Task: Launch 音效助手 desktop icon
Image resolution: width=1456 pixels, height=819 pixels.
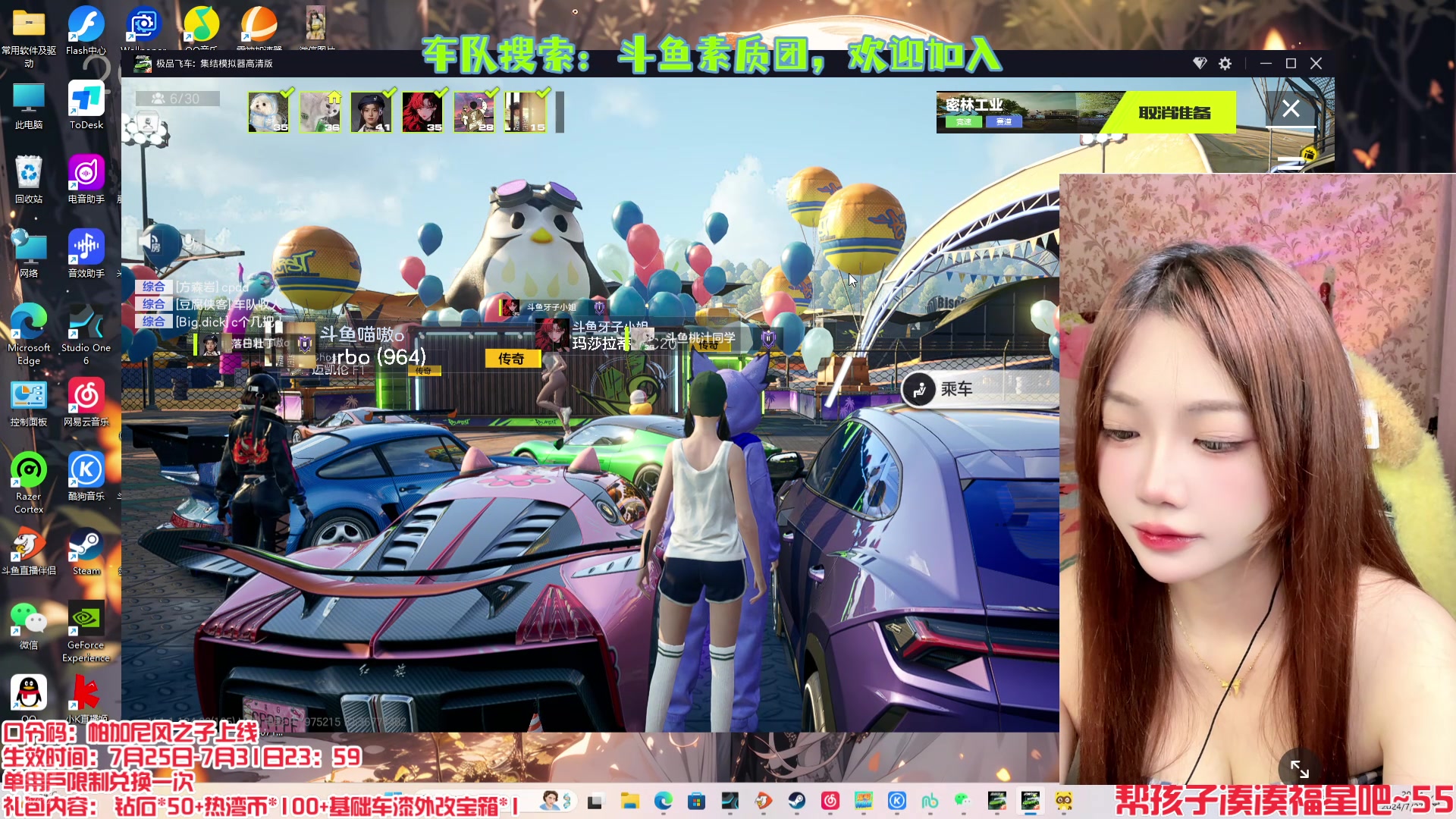Action: (x=86, y=253)
